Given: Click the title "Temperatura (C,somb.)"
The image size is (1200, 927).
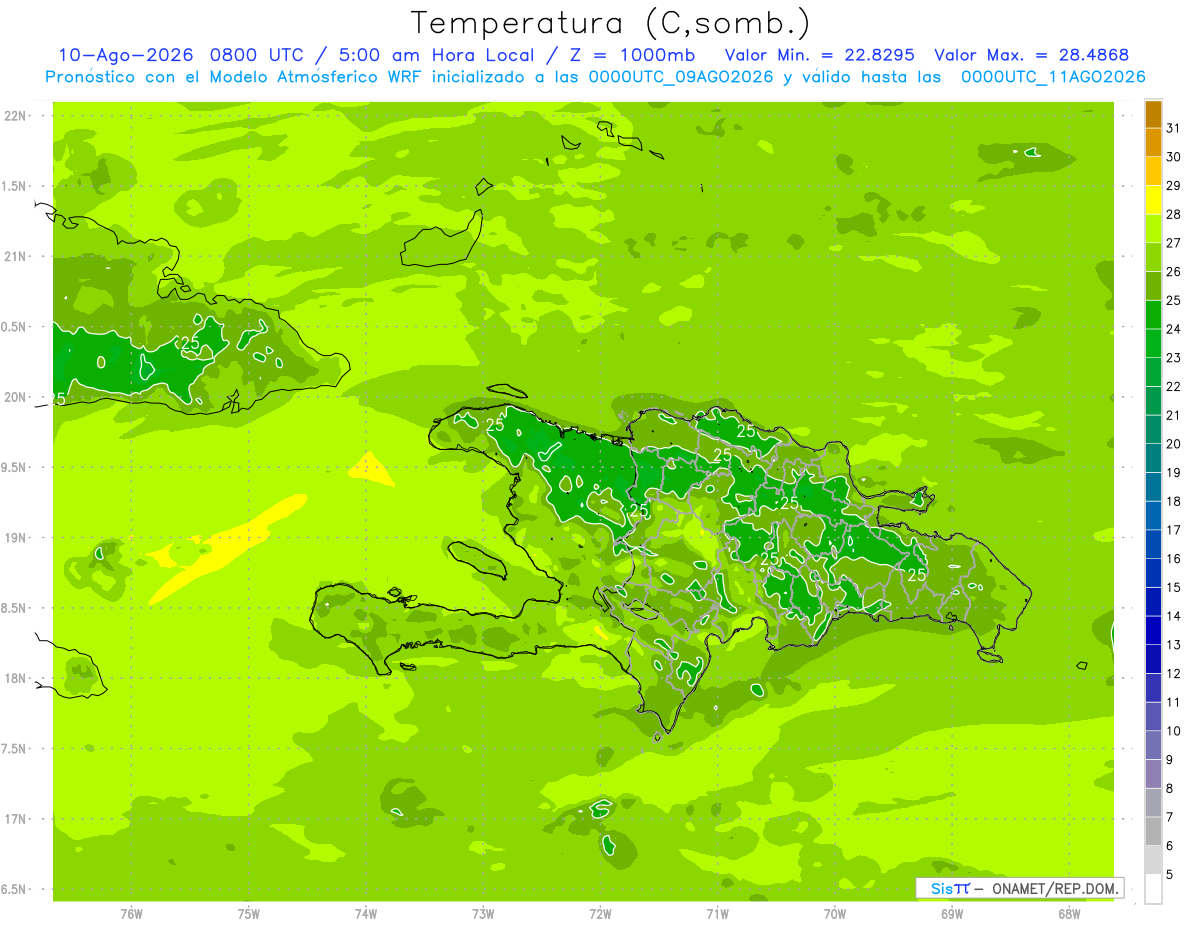Looking at the screenshot, I should (611, 23).
